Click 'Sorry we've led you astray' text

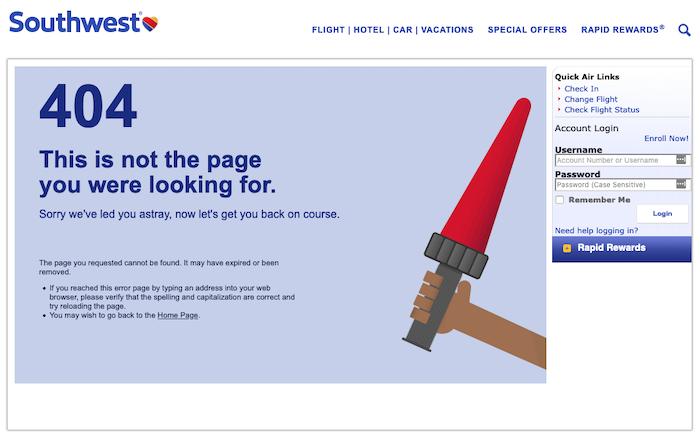(x=189, y=214)
